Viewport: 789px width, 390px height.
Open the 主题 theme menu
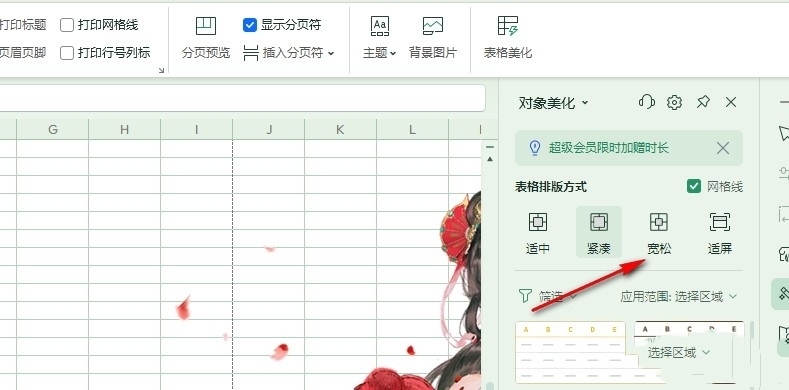point(379,38)
